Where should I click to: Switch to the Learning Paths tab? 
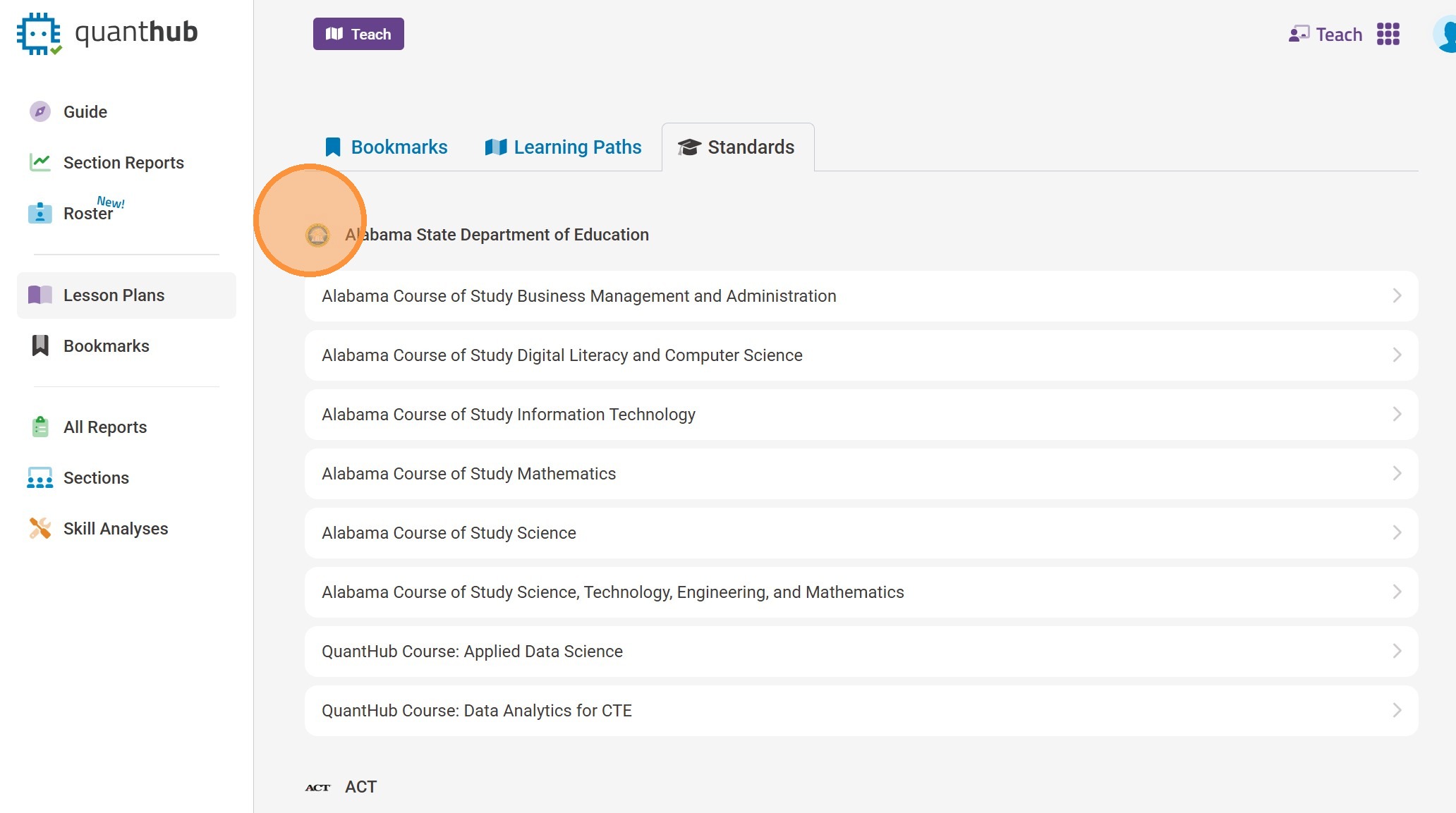[563, 147]
